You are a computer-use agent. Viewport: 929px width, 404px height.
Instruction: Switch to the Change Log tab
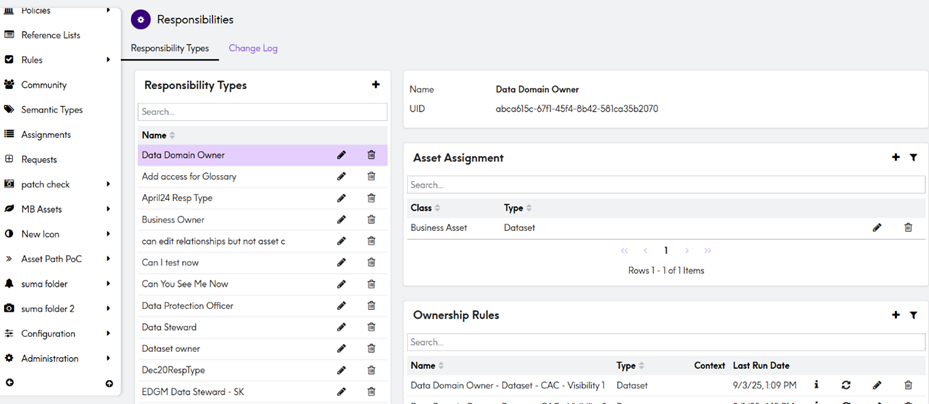pyautogui.click(x=253, y=48)
